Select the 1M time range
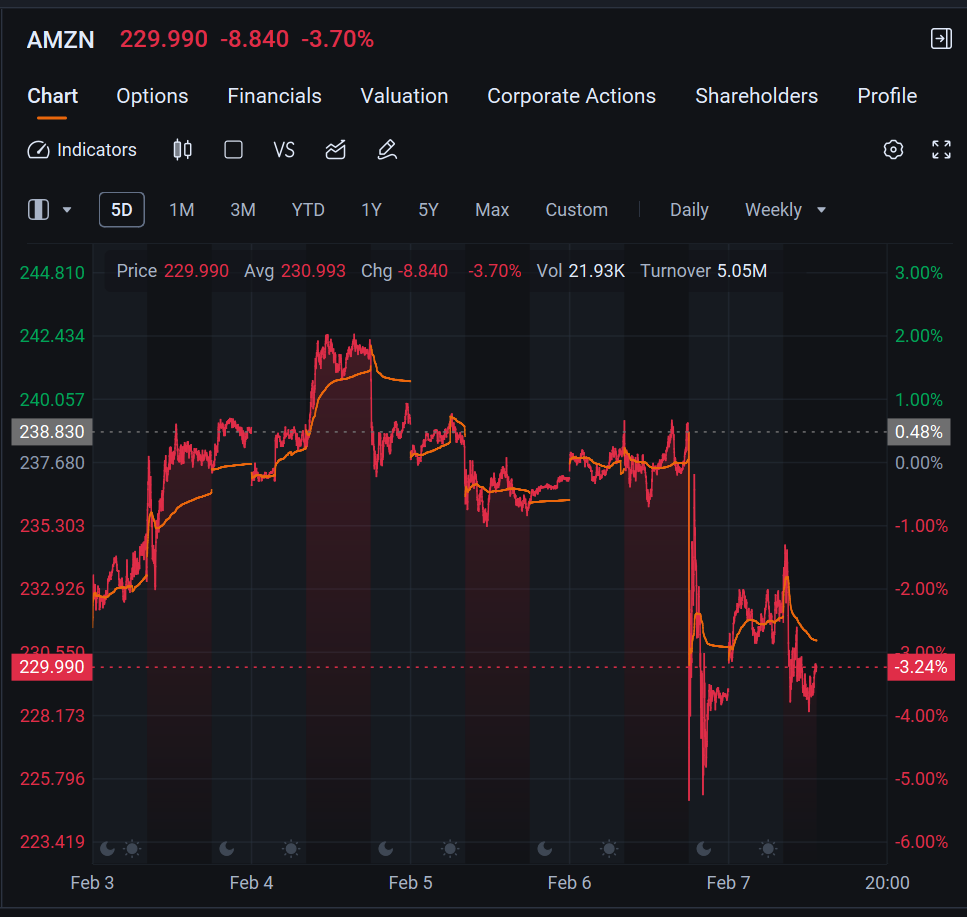 click(x=182, y=210)
